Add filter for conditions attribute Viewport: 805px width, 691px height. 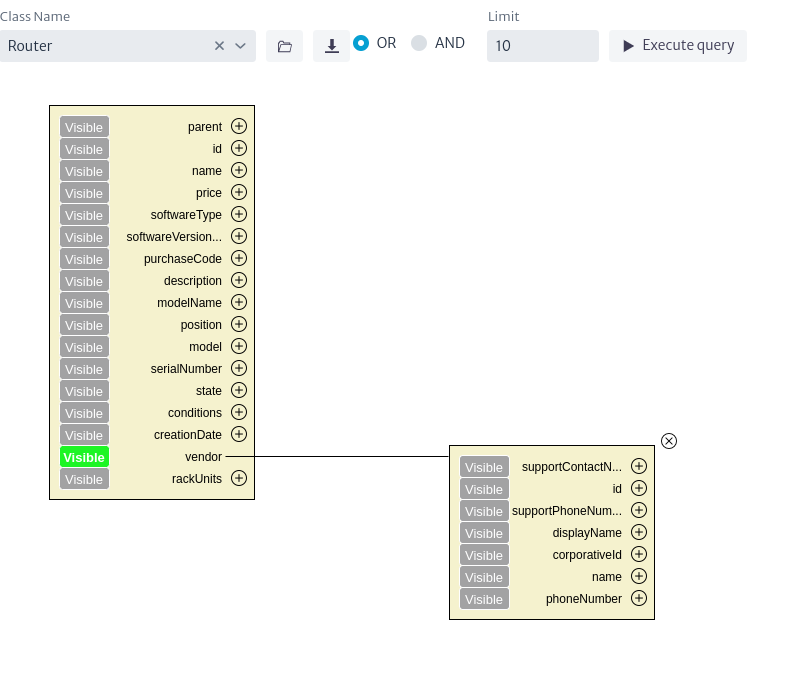(x=239, y=412)
